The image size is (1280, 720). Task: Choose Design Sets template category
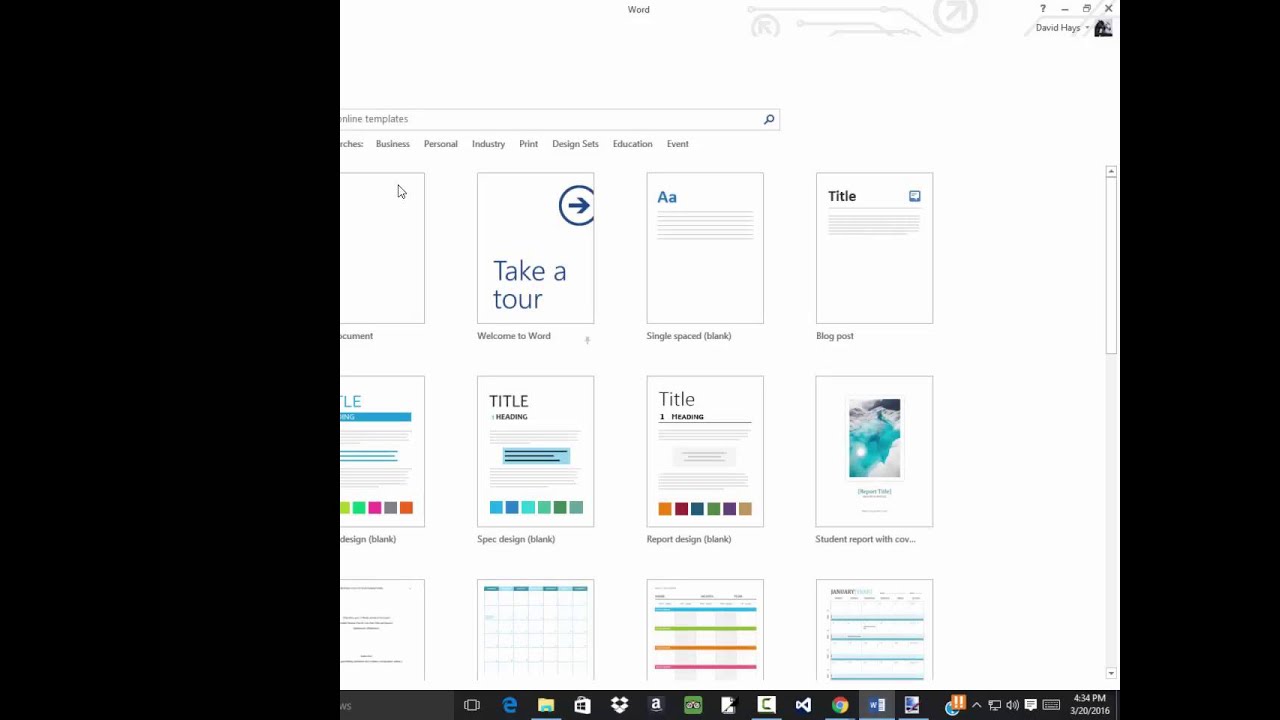coord(575,144)
